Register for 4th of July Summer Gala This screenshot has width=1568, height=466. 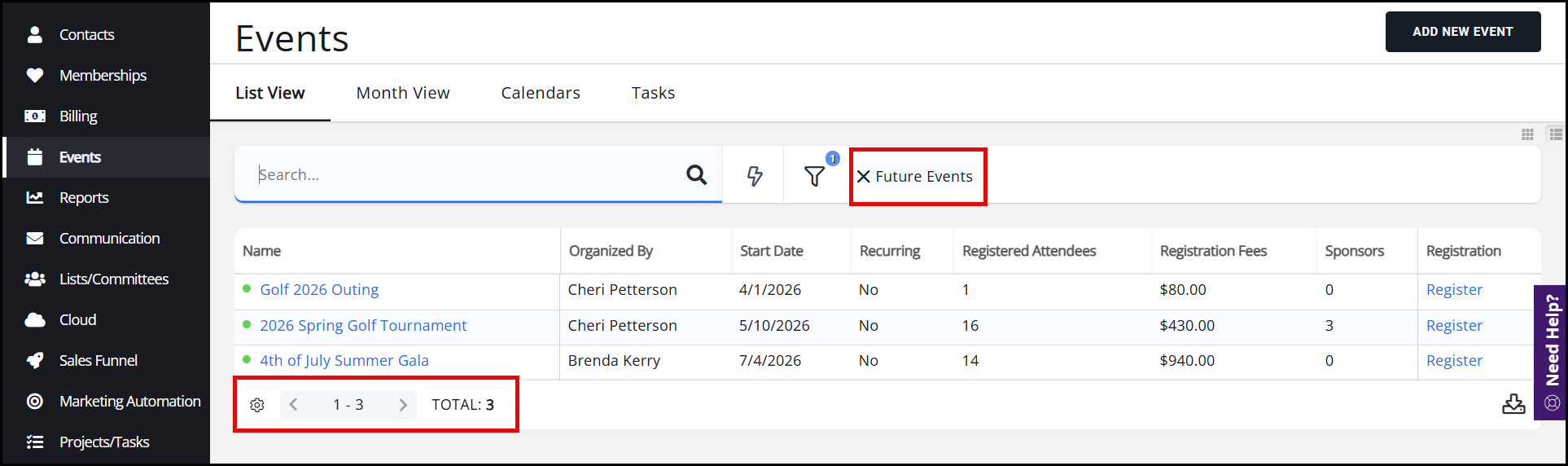1454,361
